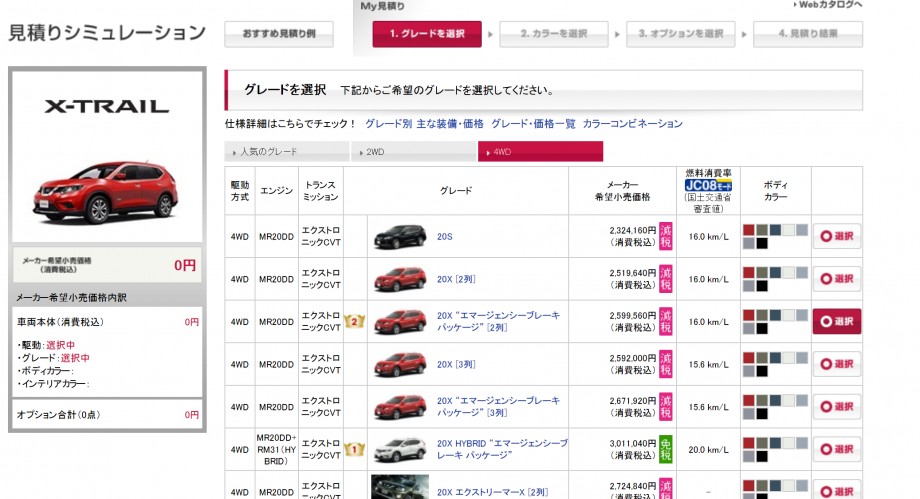Go to step 2. カラーを選択

coord(554,33)
